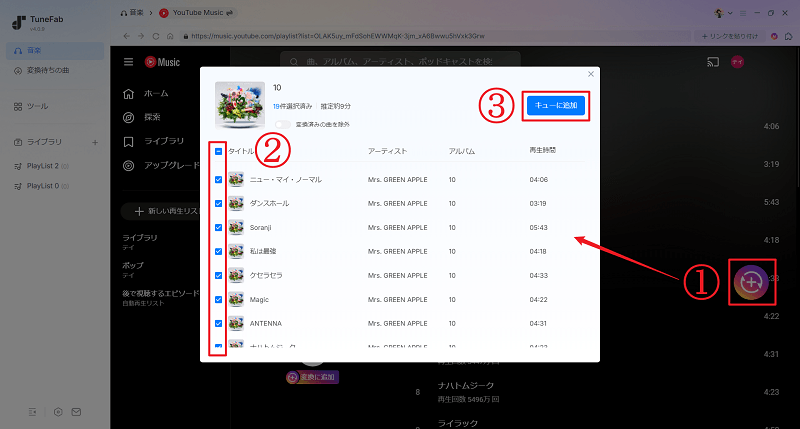
Task: Open ツール in the sidebar
Action: (x=55, y=106)
